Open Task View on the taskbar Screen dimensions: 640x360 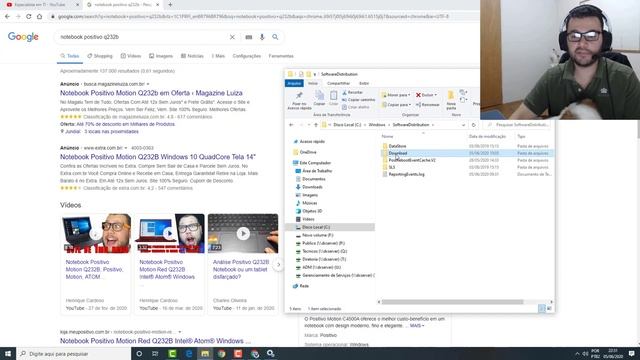point(155,353)
